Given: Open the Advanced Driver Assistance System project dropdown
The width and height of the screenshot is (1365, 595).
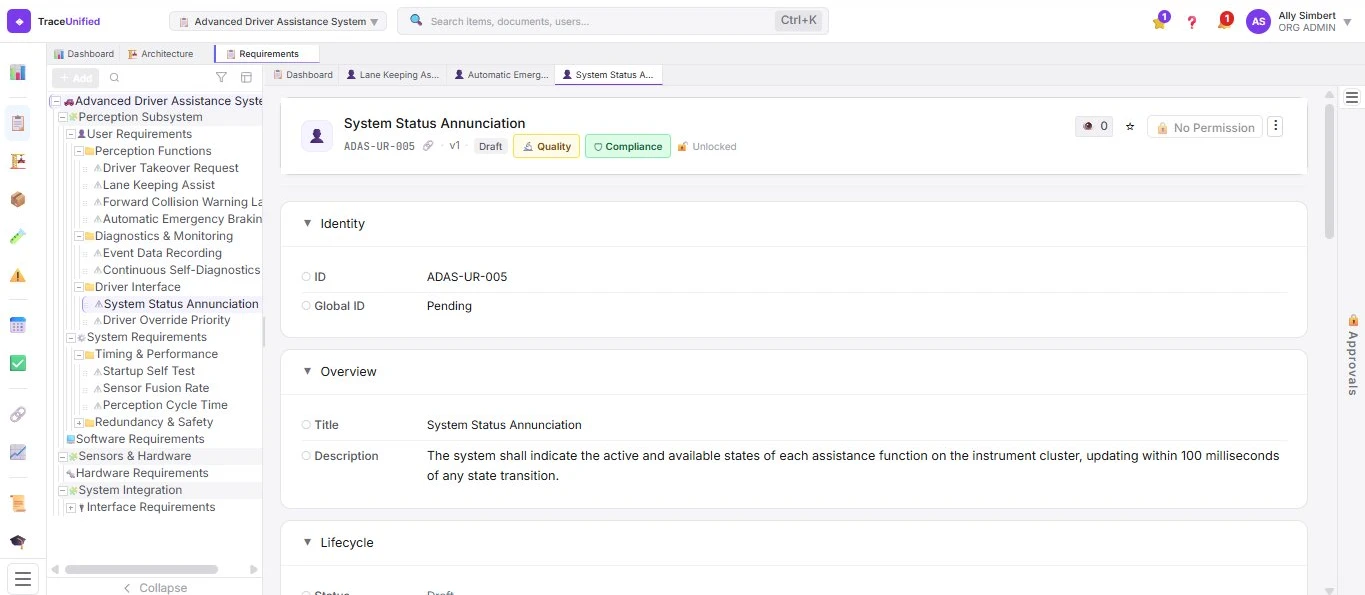Looking at the screenshot, I should point(278,21).
